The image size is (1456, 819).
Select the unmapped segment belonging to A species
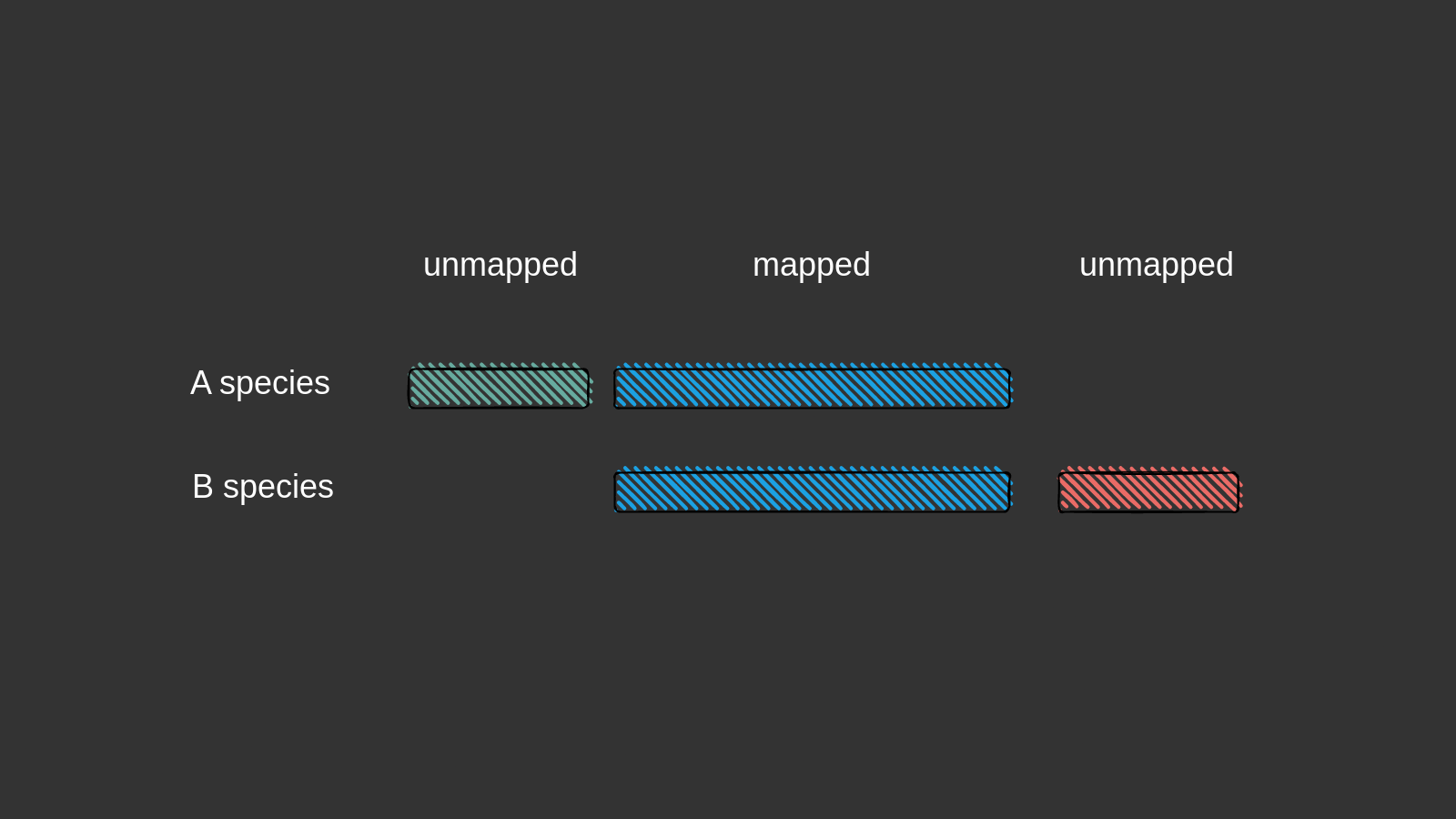point(500,387)
